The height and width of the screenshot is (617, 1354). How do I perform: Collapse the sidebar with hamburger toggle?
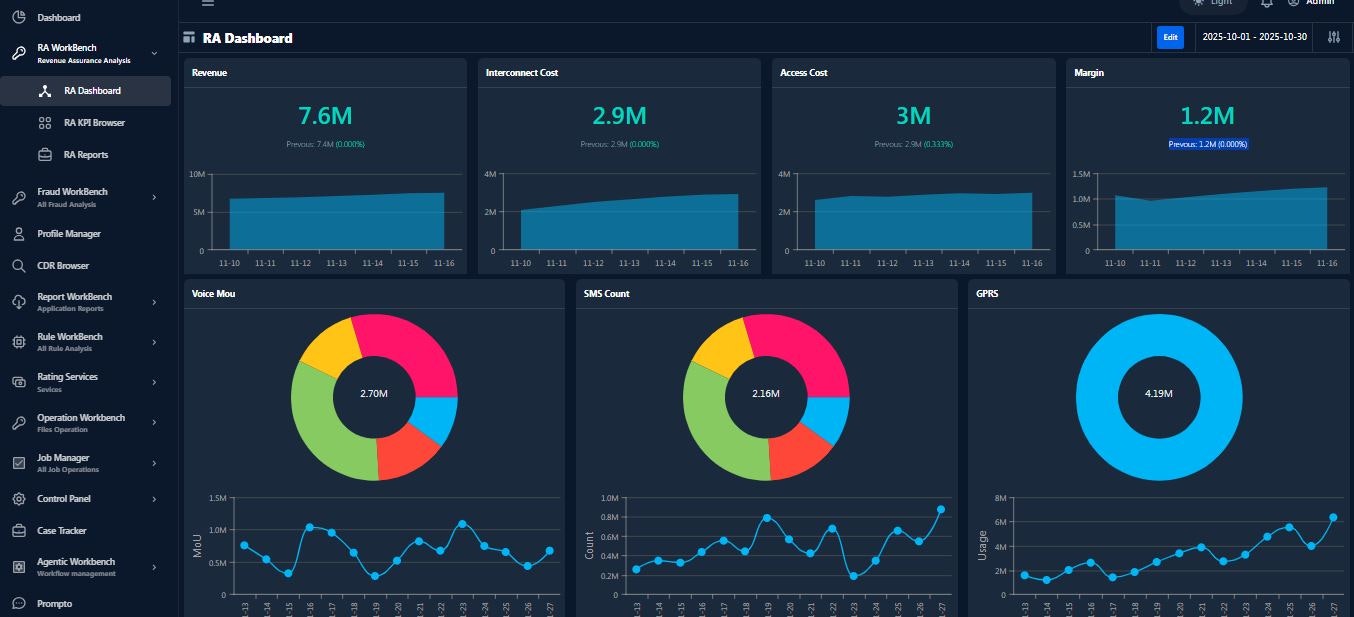207,4
